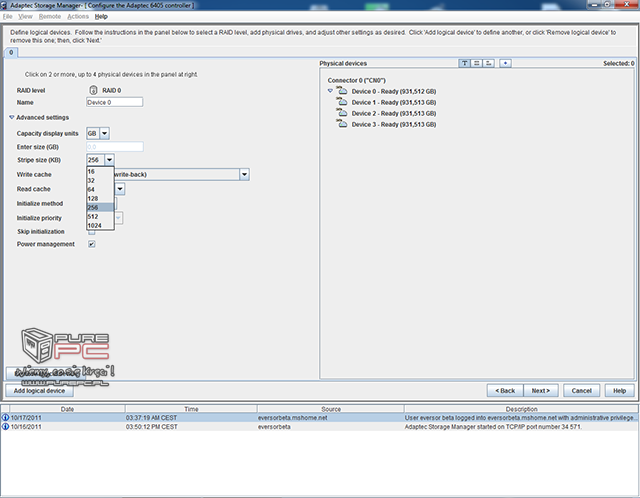Choose stripe size 16 from list
This screenshot has height=498, width=640.
(x=100, y=171)
